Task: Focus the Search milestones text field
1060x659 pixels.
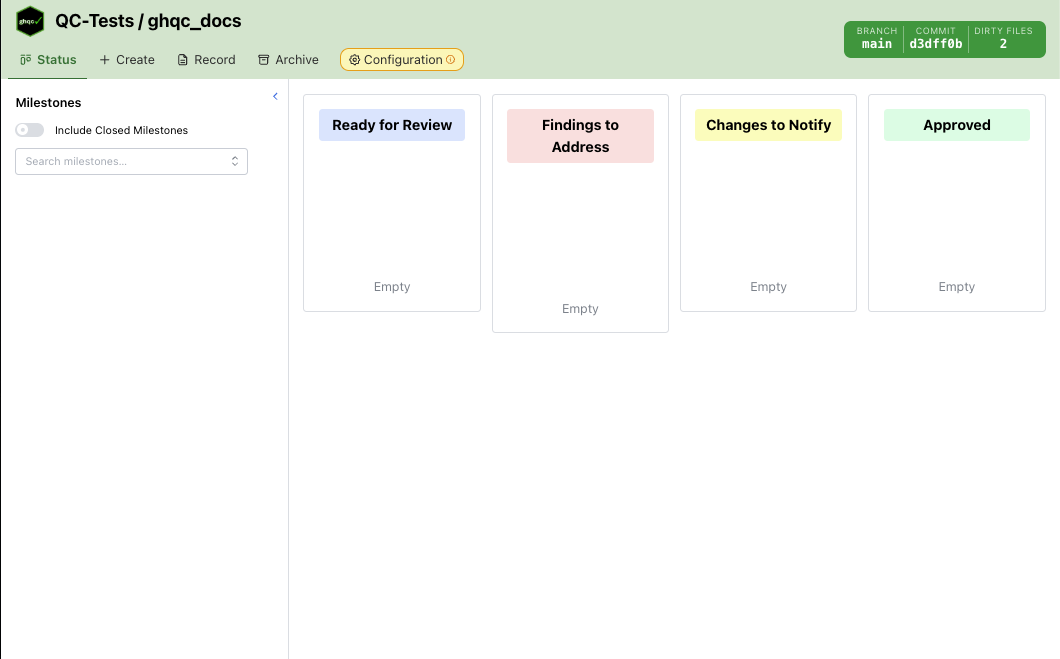Action: pos(120,161)
